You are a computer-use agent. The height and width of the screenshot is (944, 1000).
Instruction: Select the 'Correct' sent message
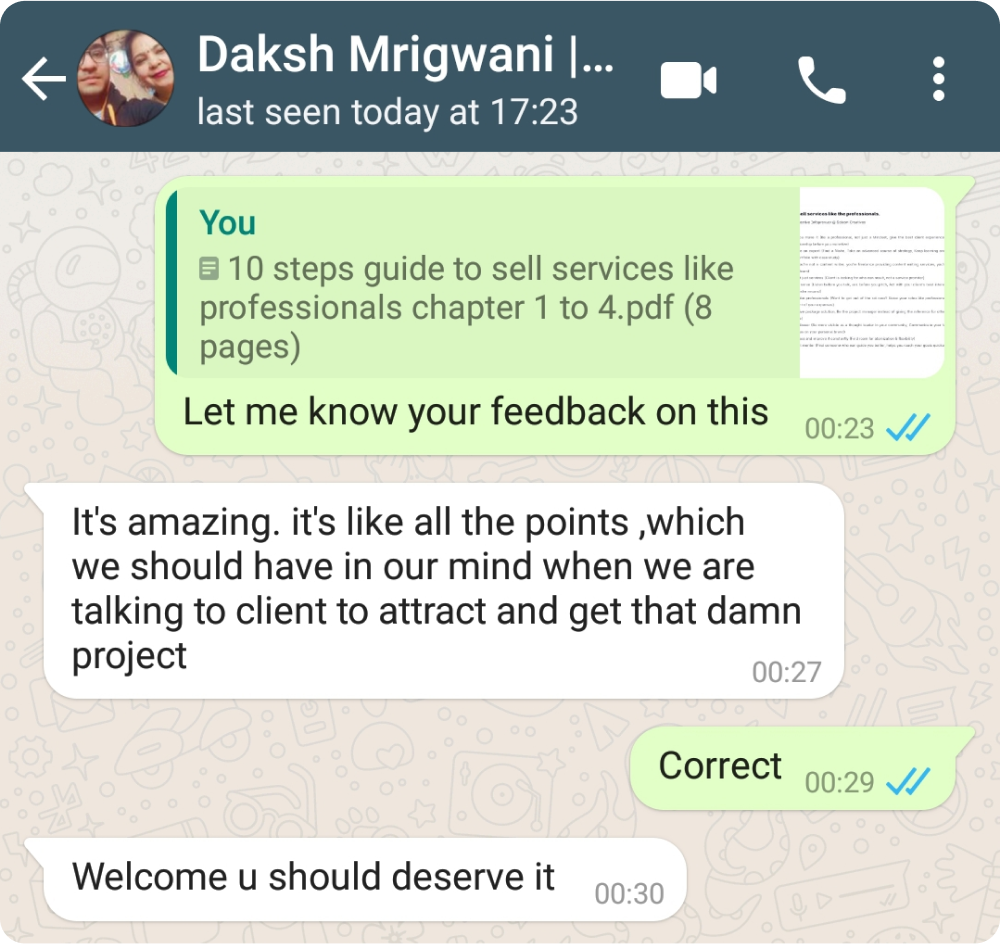tap(720, 765)
